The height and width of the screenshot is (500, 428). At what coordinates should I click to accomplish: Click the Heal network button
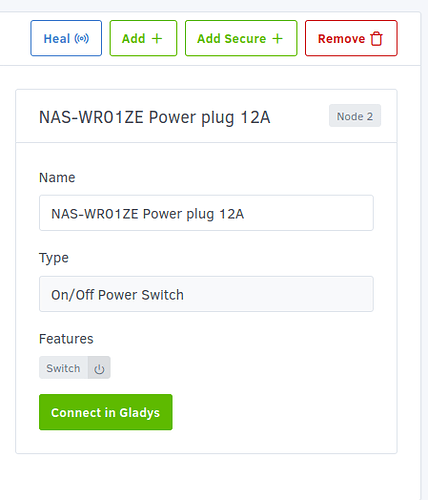(66, 38)
